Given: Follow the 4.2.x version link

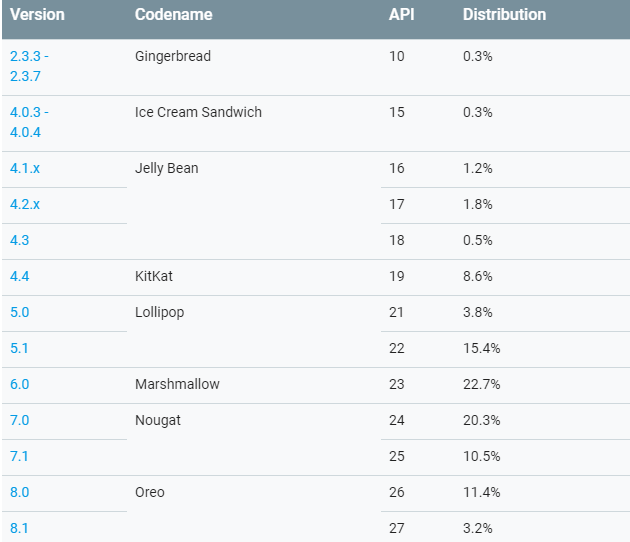Looking at the screenshot, I should pos(25,204).
